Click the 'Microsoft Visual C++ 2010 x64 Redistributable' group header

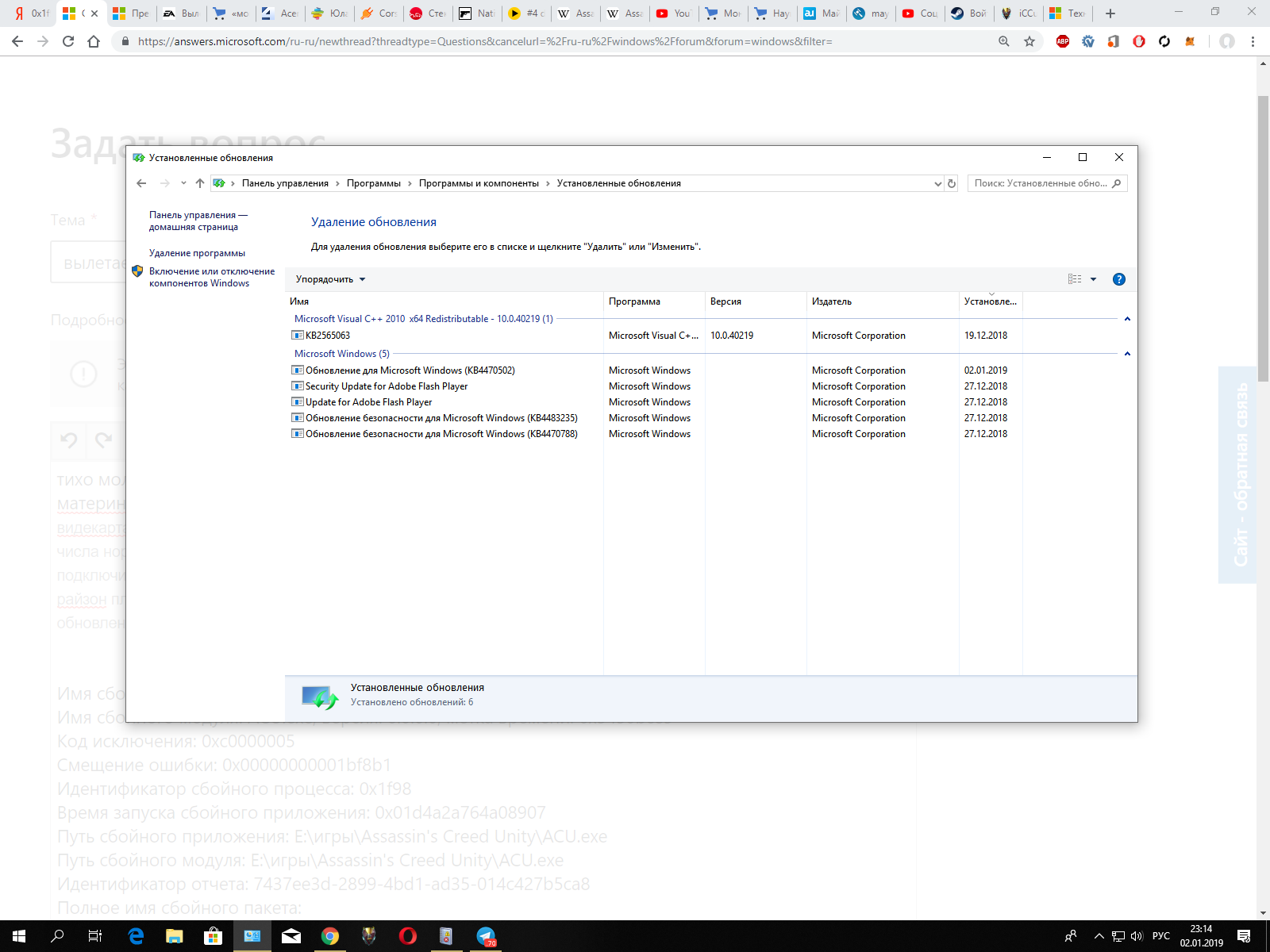[x=424, y=319]
